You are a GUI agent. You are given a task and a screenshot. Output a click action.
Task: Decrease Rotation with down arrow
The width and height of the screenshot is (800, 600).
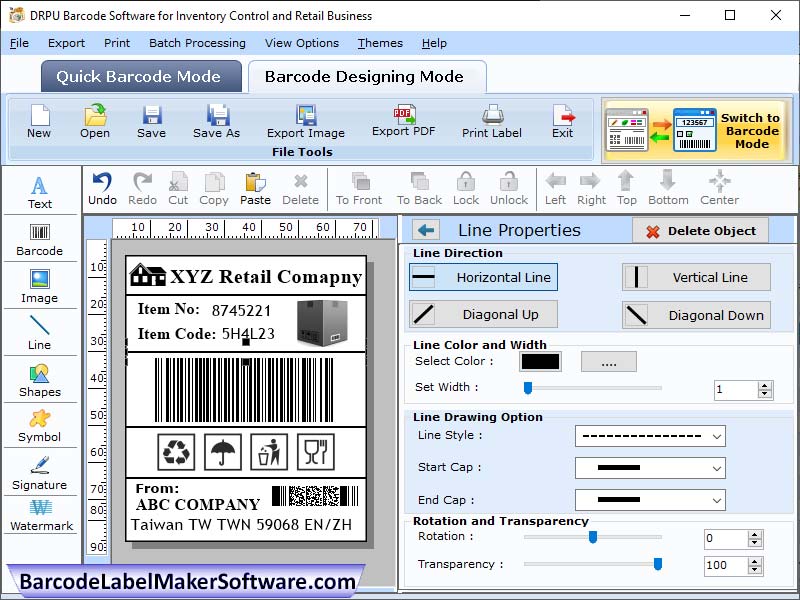pyautogui.click(x=755, y=543)
